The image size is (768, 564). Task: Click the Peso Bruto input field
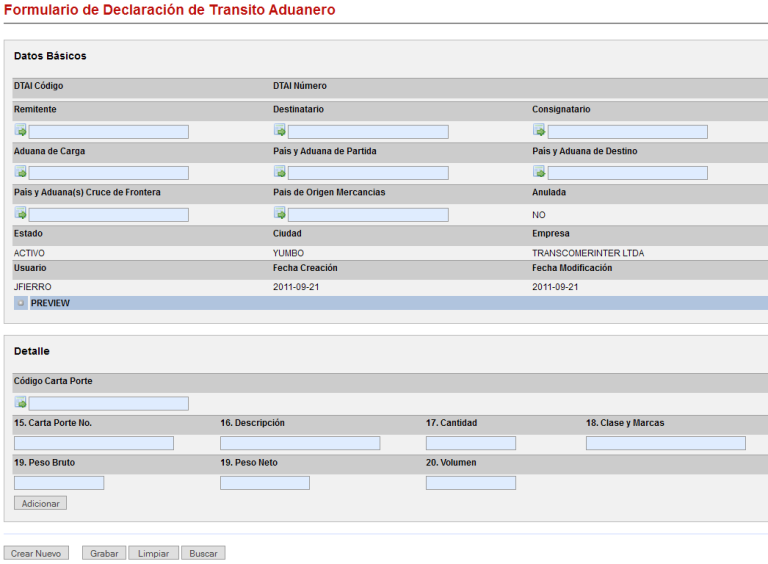pyautogui.click(x=59, y=483)
